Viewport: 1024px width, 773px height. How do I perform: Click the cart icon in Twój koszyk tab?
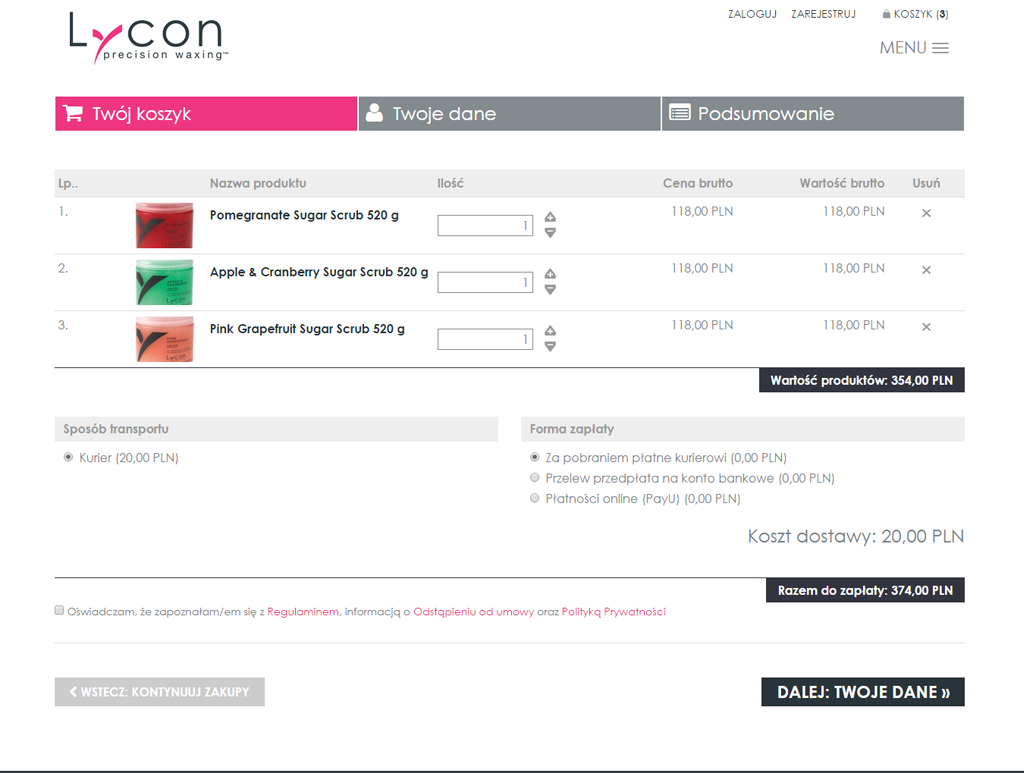click(x=73, y=114)
